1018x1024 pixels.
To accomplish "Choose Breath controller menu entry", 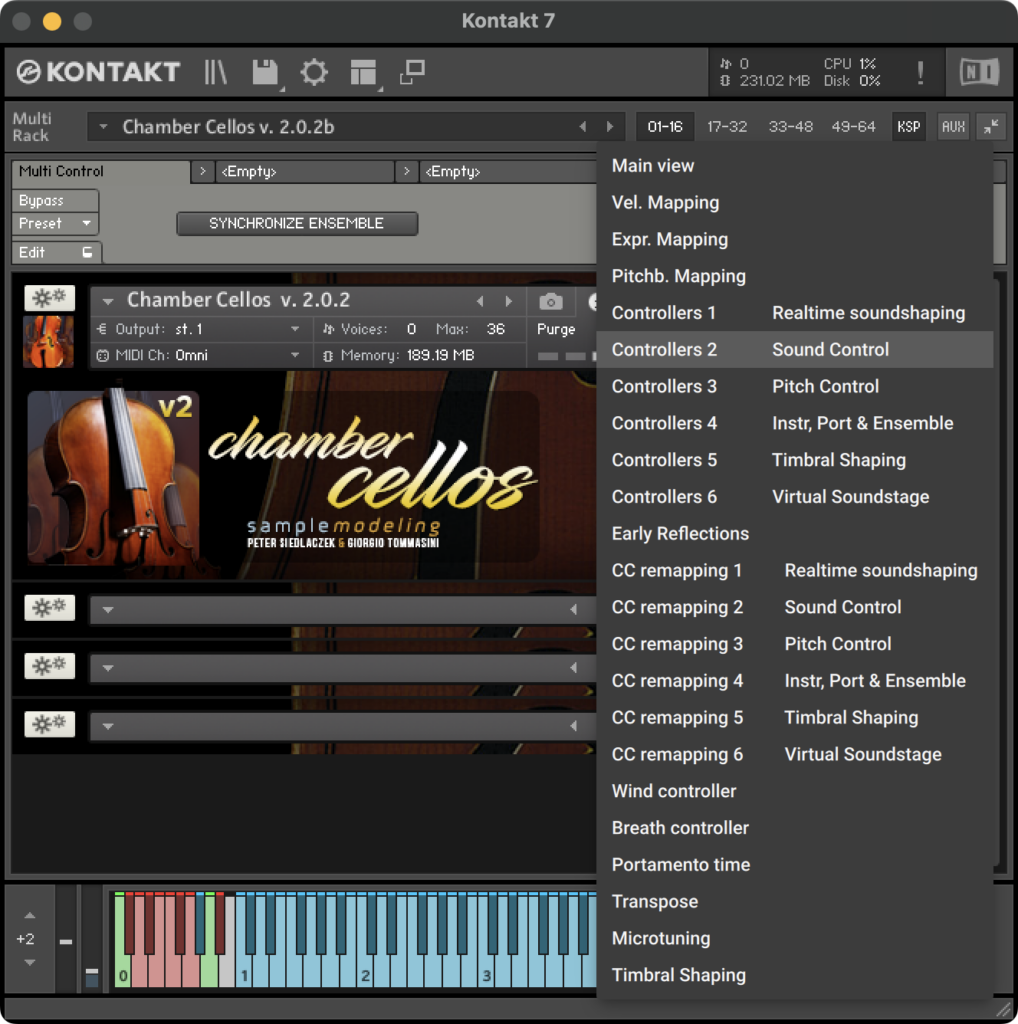I will [795, 828].
